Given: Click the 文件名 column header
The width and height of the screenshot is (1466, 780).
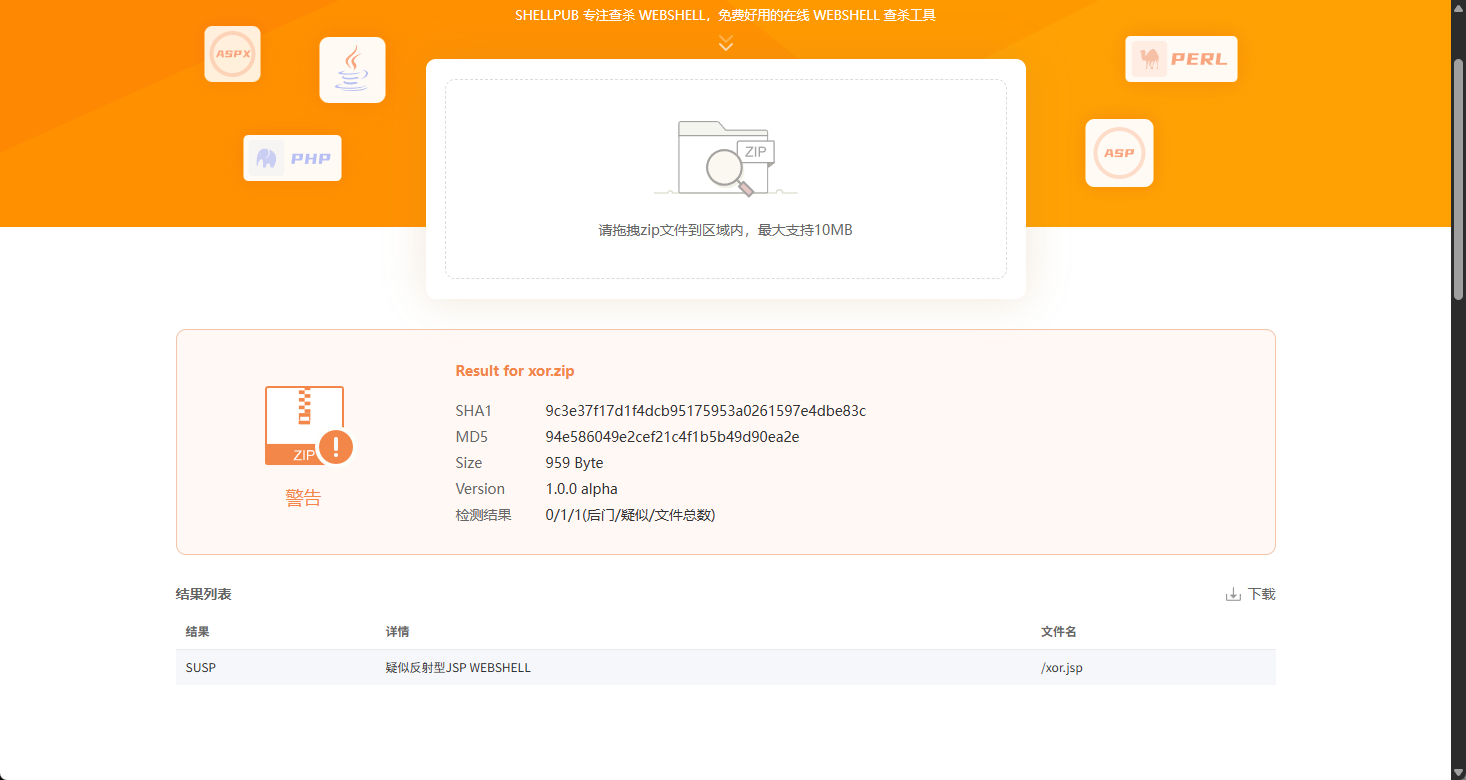Looking at the screenshot, I should pos(1059,632).
